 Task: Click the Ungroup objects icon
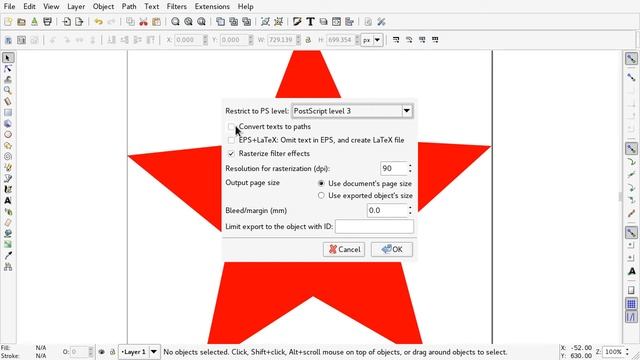tap(278, 22)
